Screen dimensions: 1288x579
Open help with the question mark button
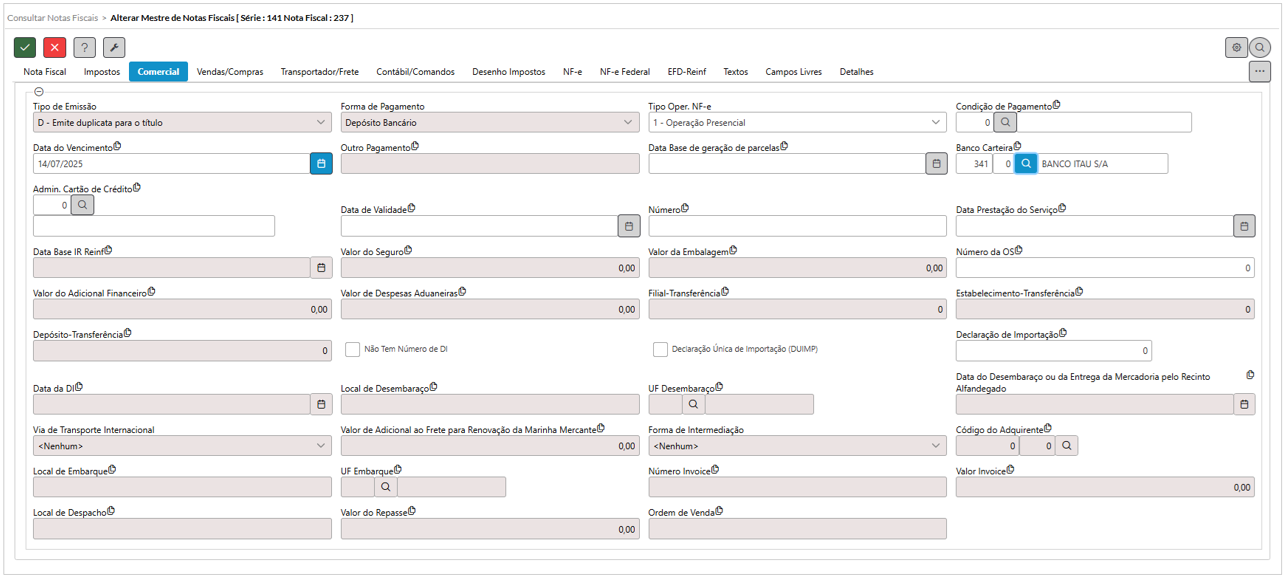[85, 47]
